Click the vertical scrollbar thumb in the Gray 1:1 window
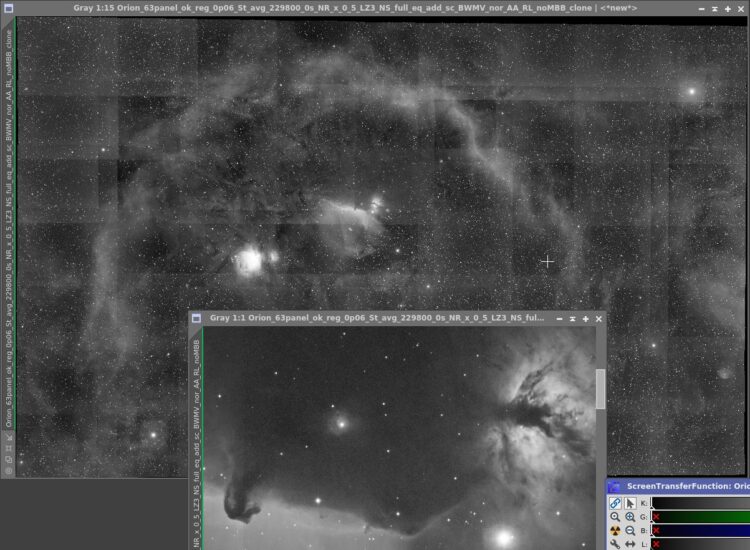This screenshot has height=550, width=750. tap(601, 389)
